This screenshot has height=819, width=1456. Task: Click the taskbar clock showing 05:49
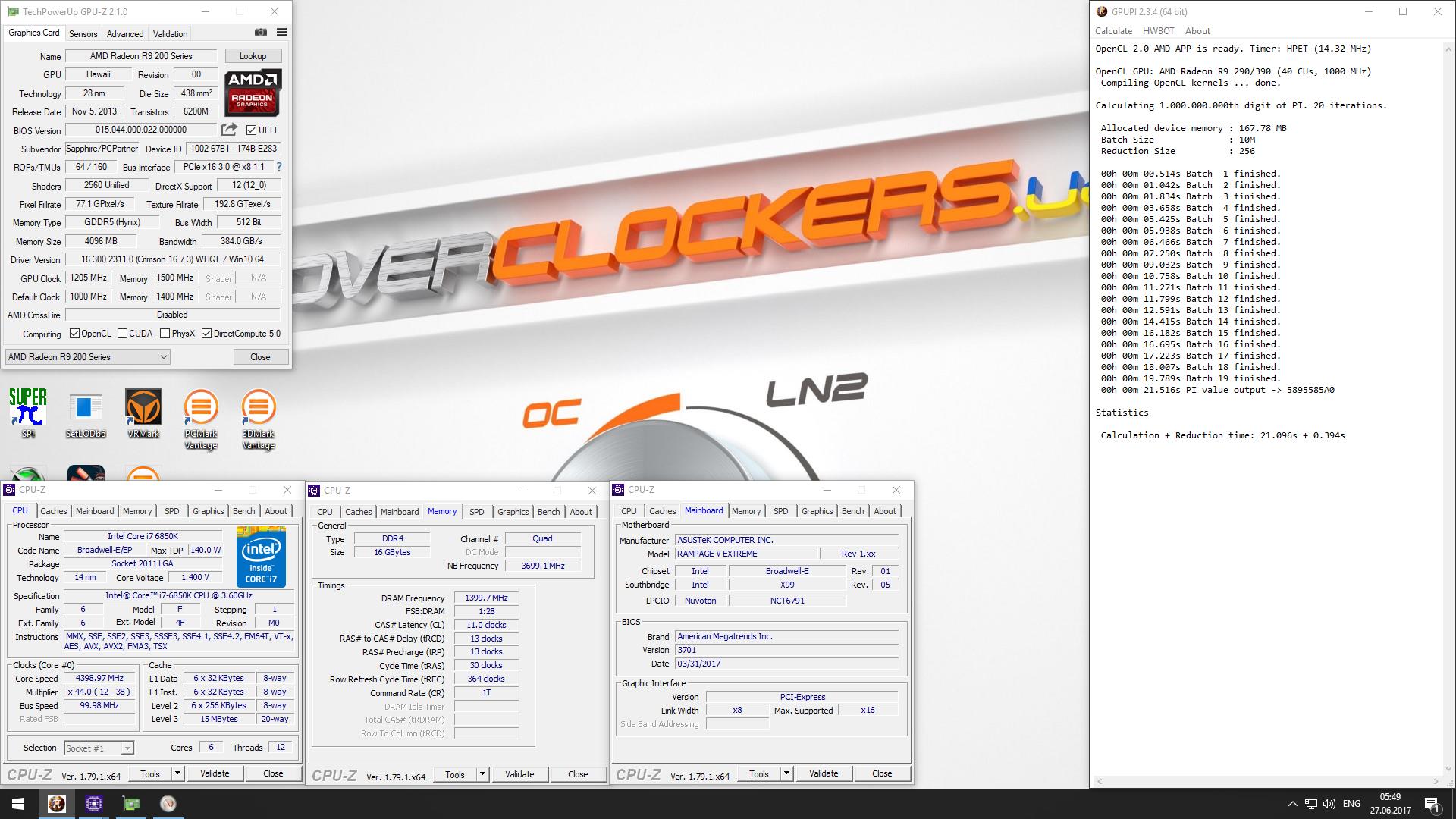coord(1390,804)
